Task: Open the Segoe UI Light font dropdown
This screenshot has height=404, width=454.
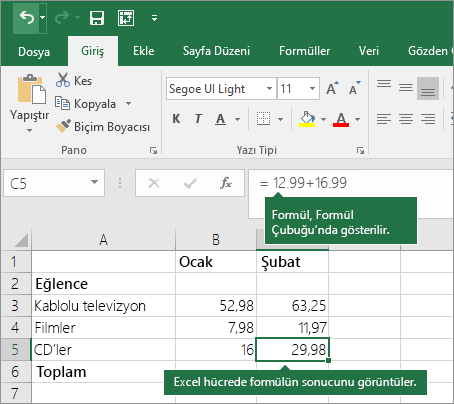Action: click(269, 89)
